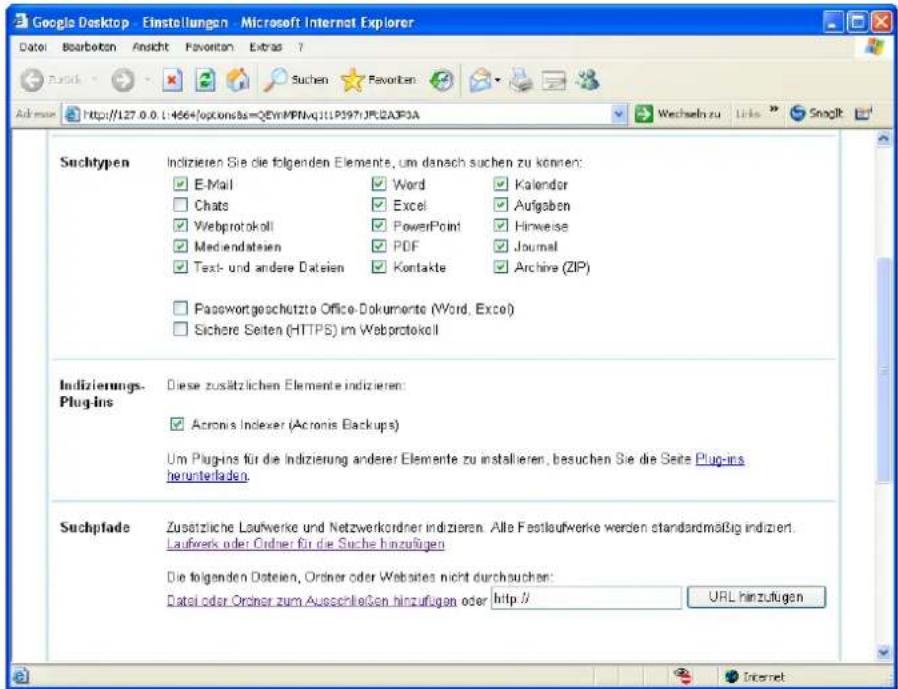This screenshot has width=898, height=689.
Task: Toggle the PDF checkbox
Action: [x=379, y=246]
